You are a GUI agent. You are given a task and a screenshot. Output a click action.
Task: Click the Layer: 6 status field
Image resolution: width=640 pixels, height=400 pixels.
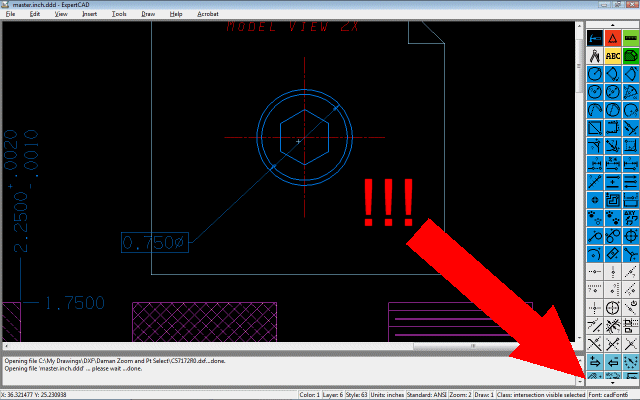(x=333, y=395)
